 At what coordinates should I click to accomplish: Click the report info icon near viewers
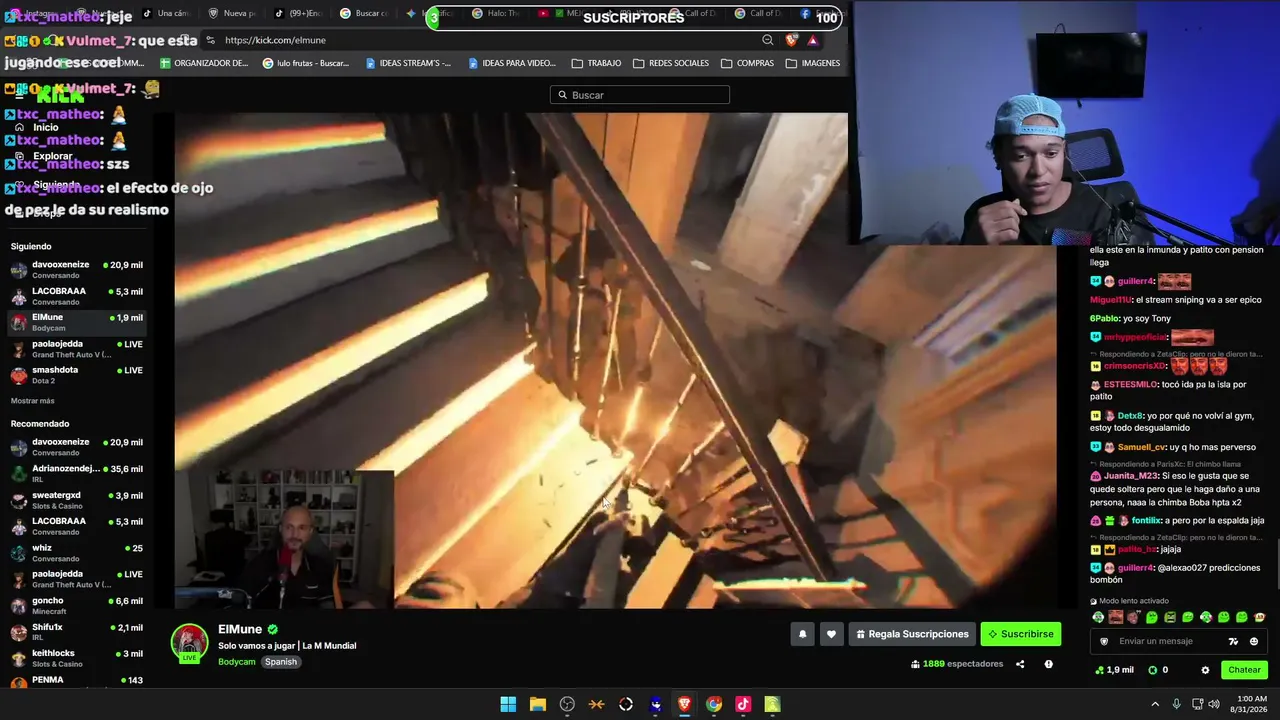tap(1048, 664)
